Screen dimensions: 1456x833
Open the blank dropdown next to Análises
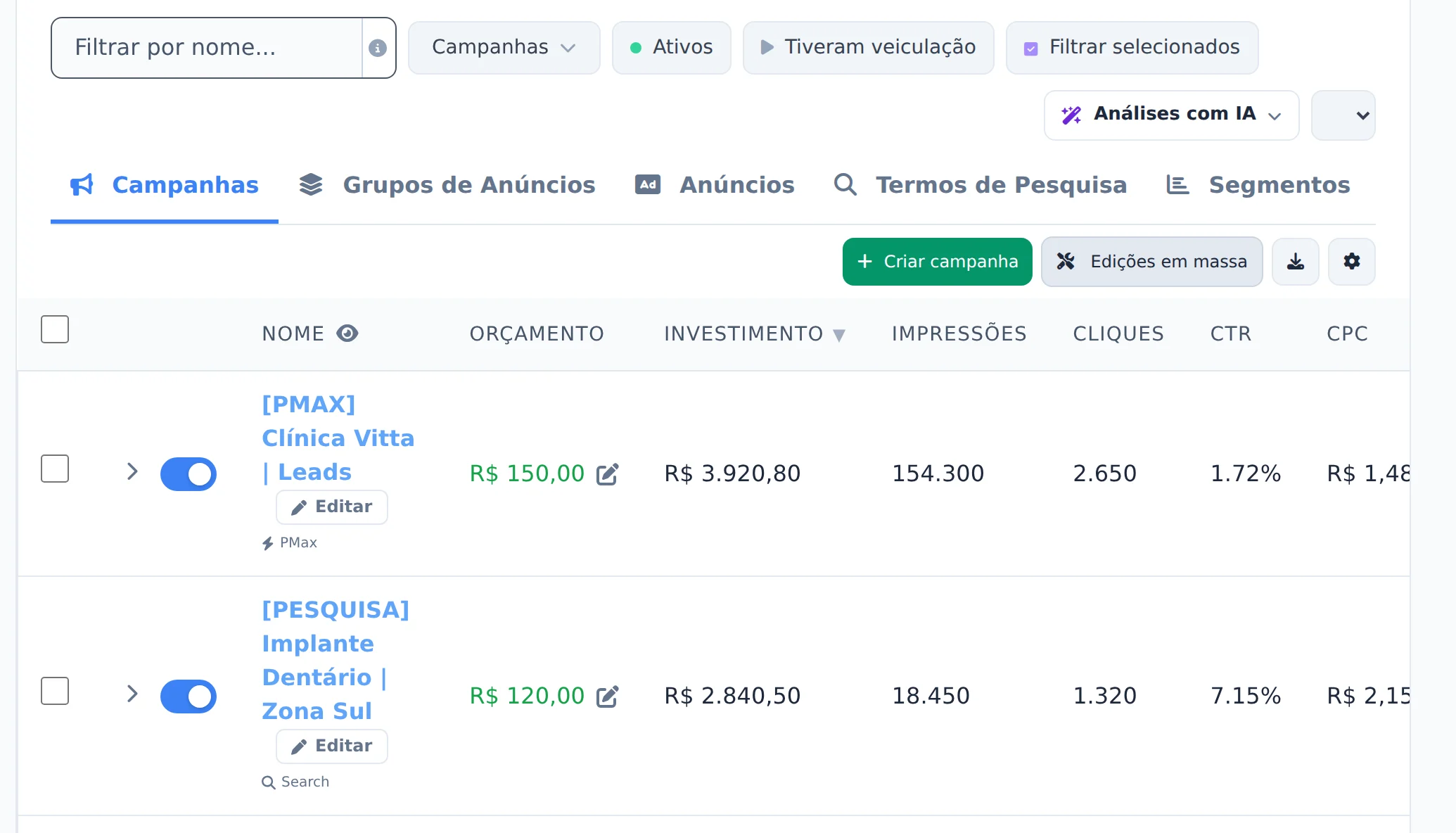1343,115
